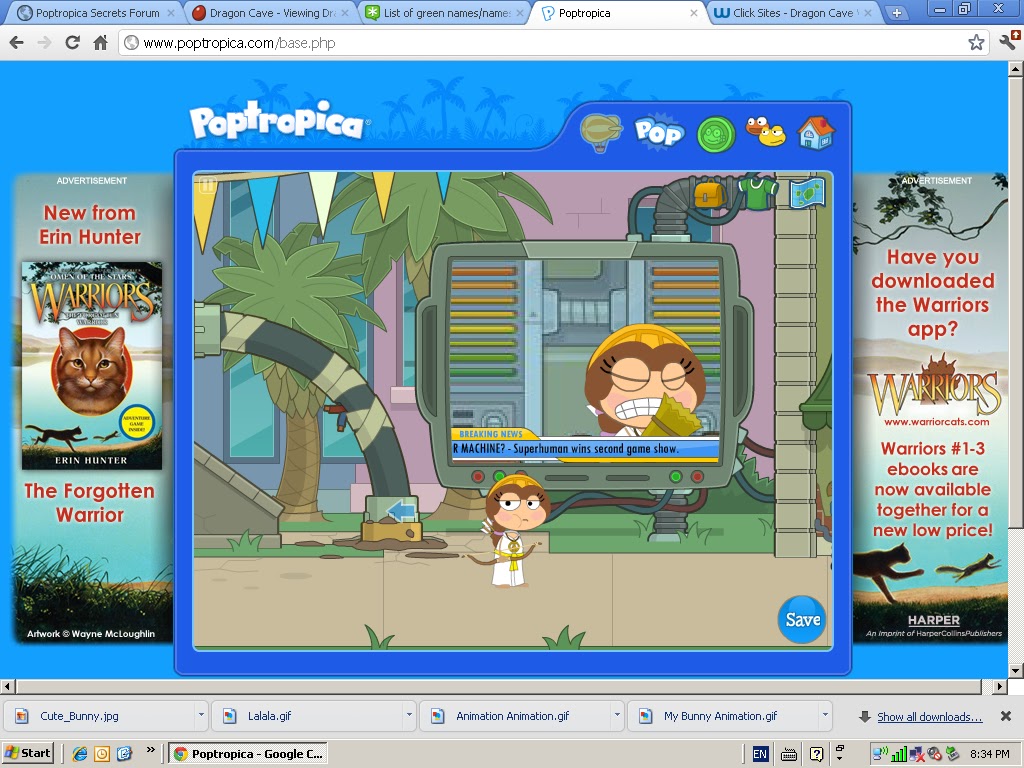This screenshot has width=1024, height=768.
Task: Click the taskbar help question icon
Action: (816, 754)
